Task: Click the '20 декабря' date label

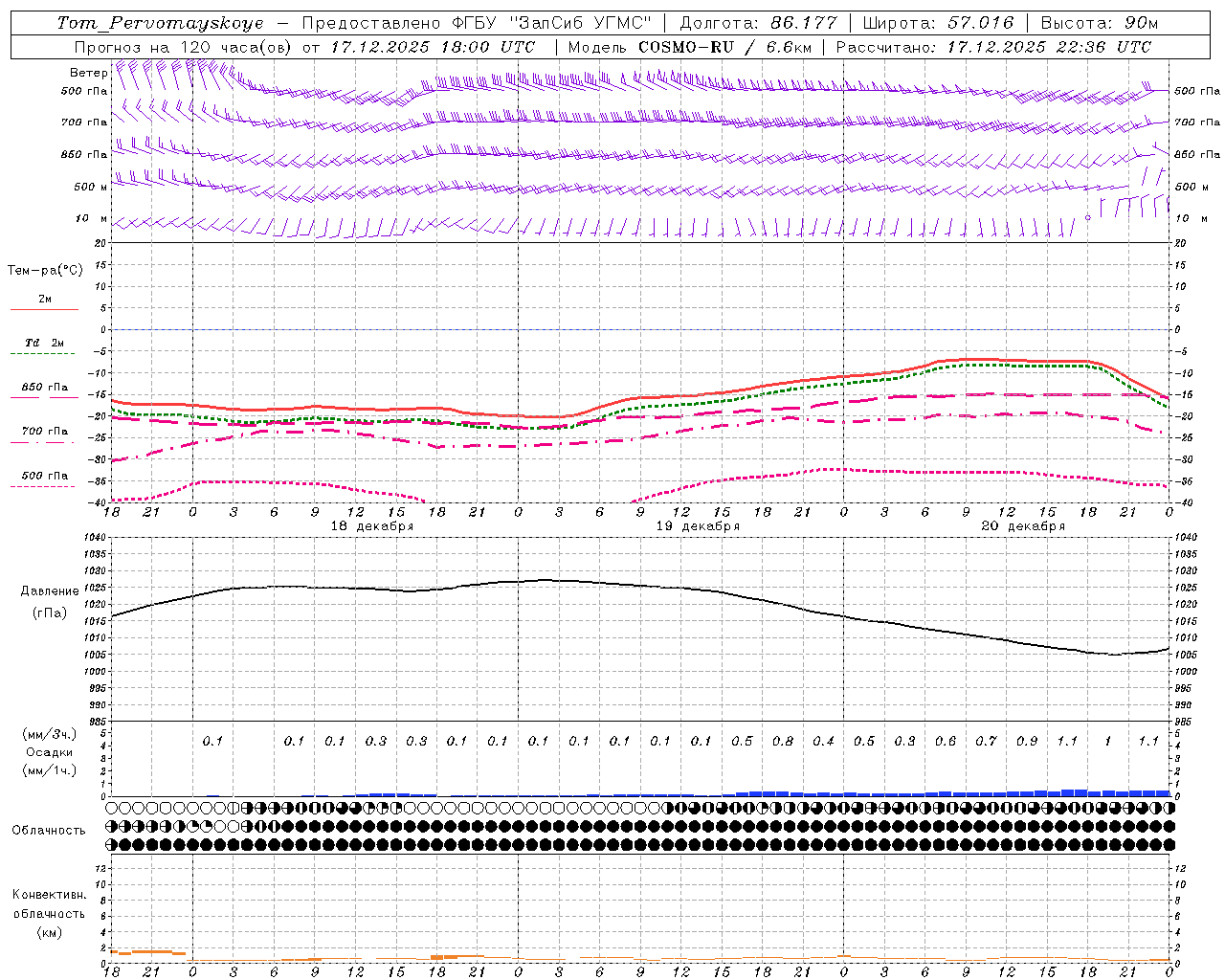Action: [1023, 526]
